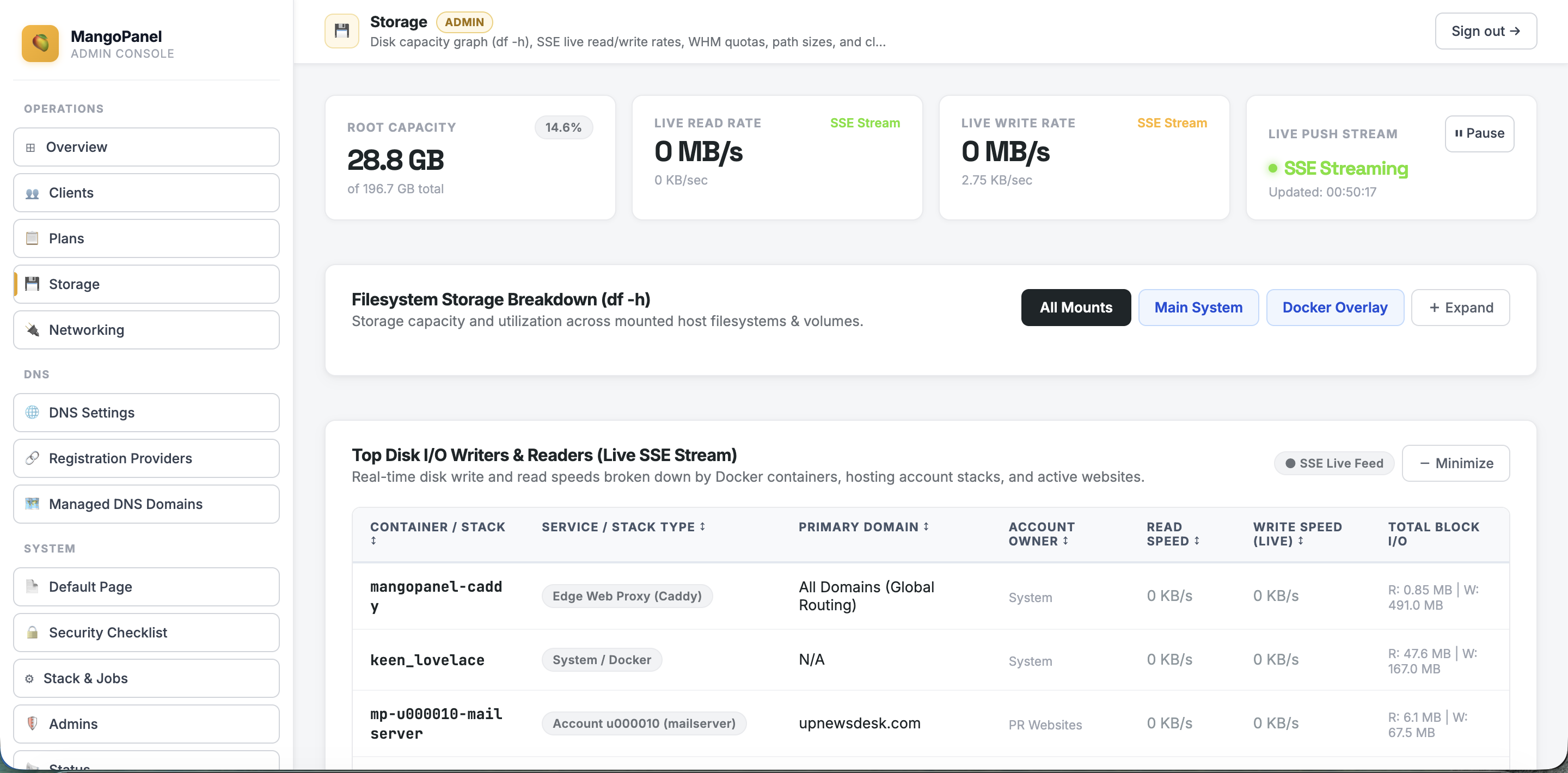Expand the Filesystem Storage Breakdown panel
The height and width of the screenshot is (773, 1568).
[1460, 308]
